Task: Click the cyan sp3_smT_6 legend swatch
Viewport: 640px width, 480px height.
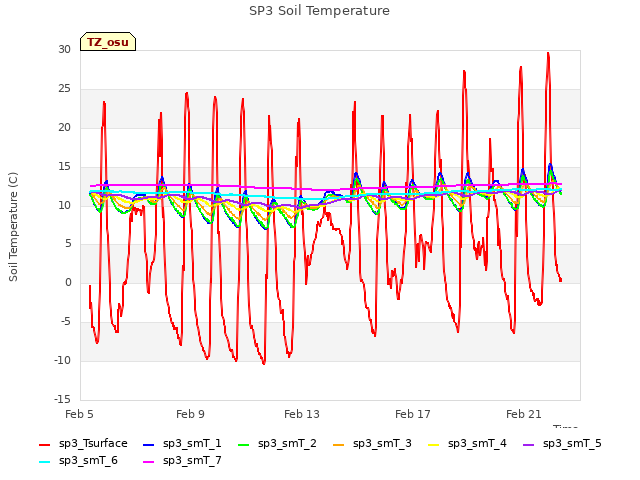Action: pyautogui.click(x=44, y=462)
